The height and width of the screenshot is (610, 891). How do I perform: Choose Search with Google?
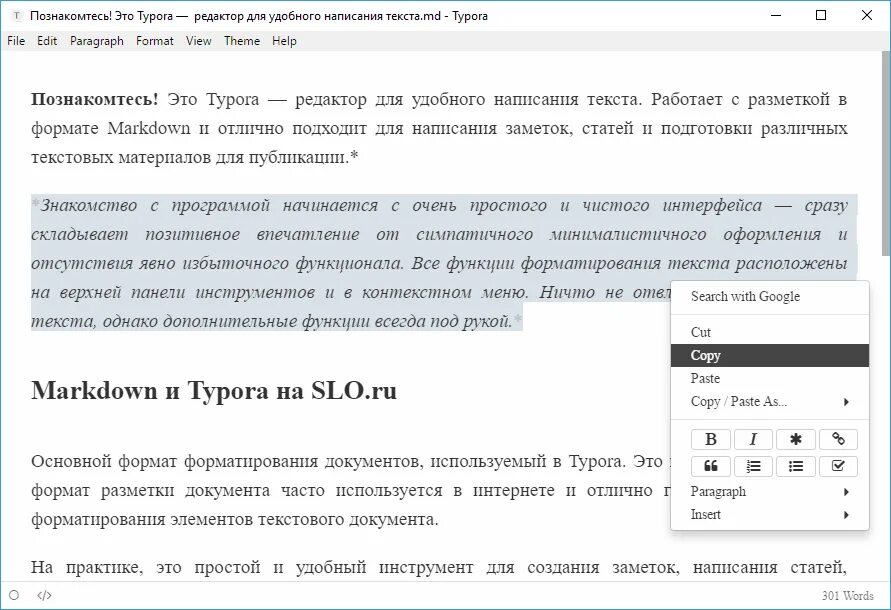coord(770,296)
